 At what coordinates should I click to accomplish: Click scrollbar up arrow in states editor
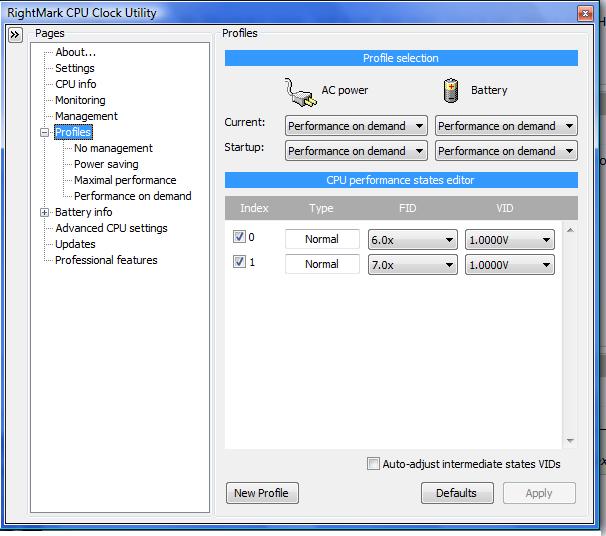click(570, 230)
